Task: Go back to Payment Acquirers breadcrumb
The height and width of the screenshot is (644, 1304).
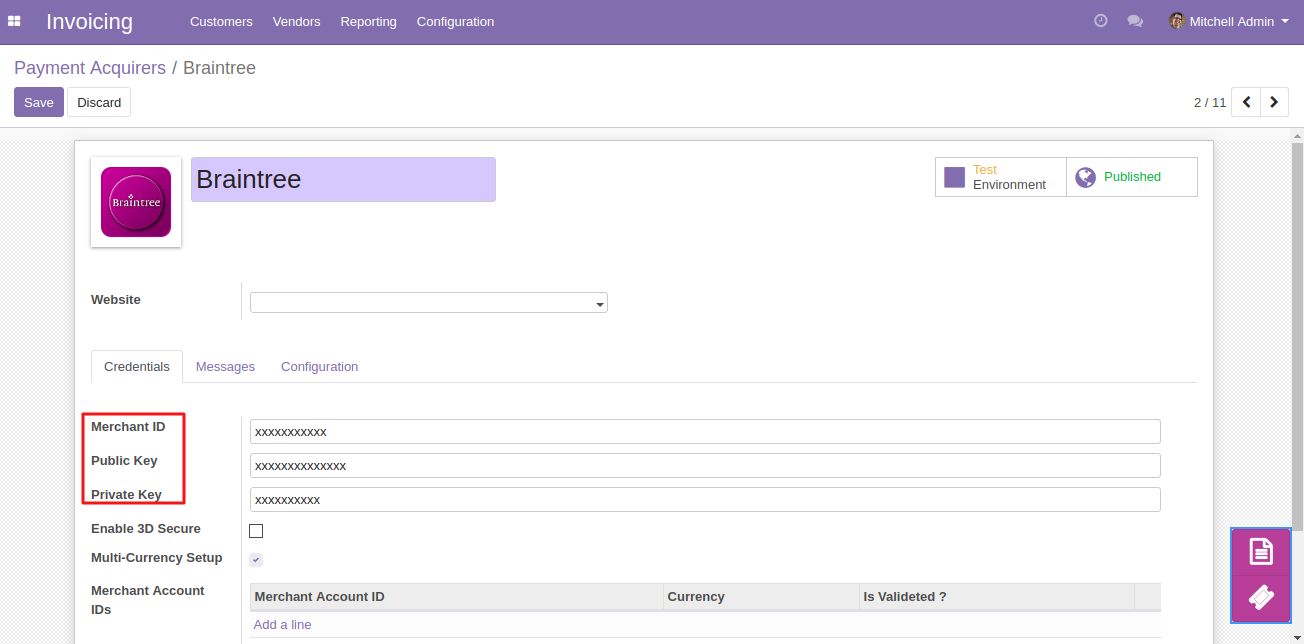Action: click(x=90, y=68)
